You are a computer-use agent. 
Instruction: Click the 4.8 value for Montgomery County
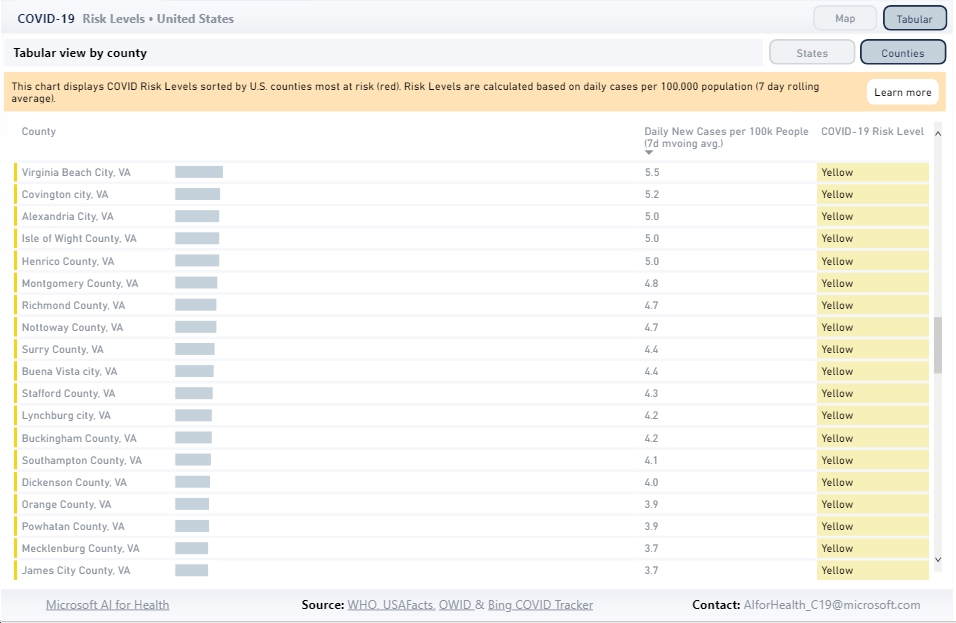(x=651, y=283)
